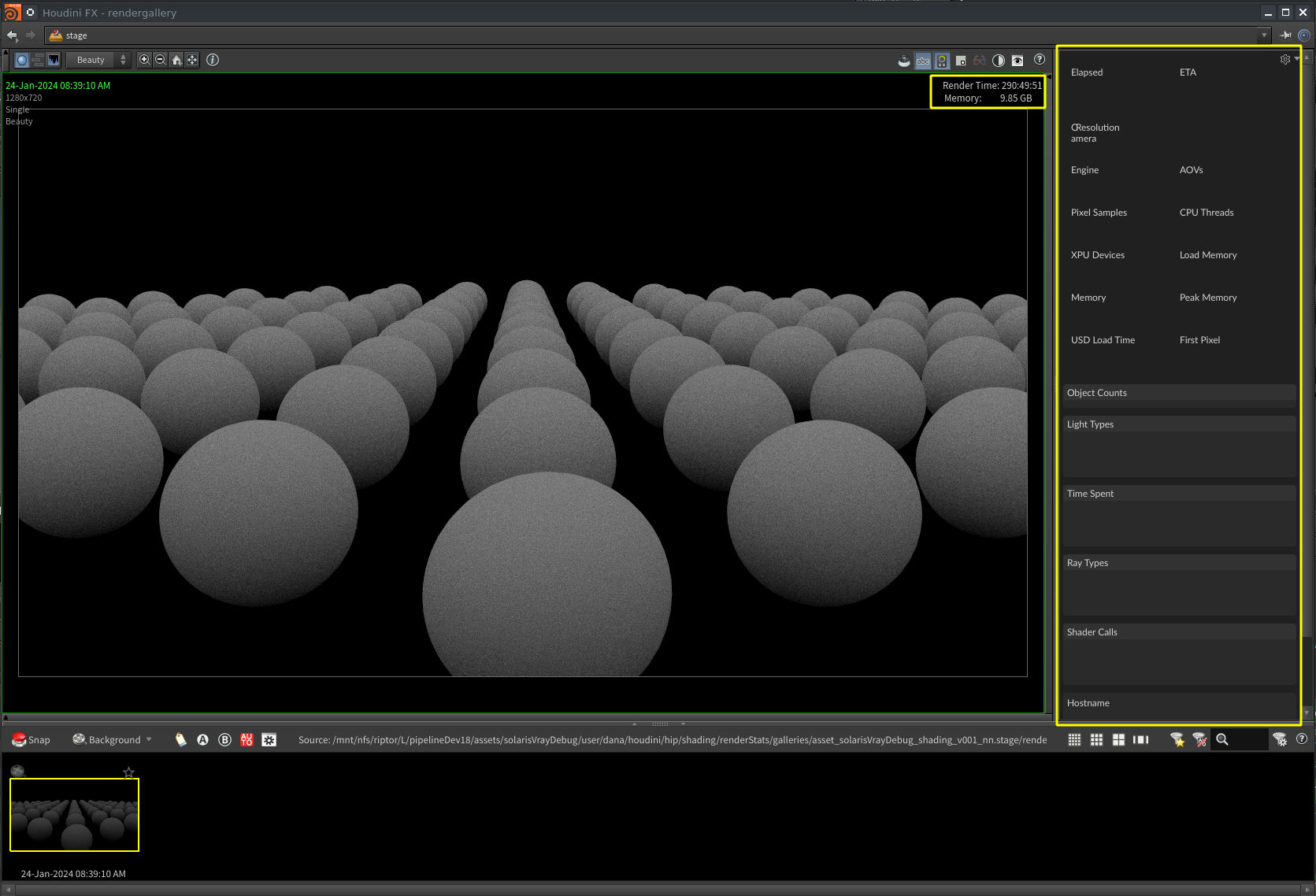This screenshot has width=1316, height=896.
Task: Reset view with the home icon
Action: (176, 60)
